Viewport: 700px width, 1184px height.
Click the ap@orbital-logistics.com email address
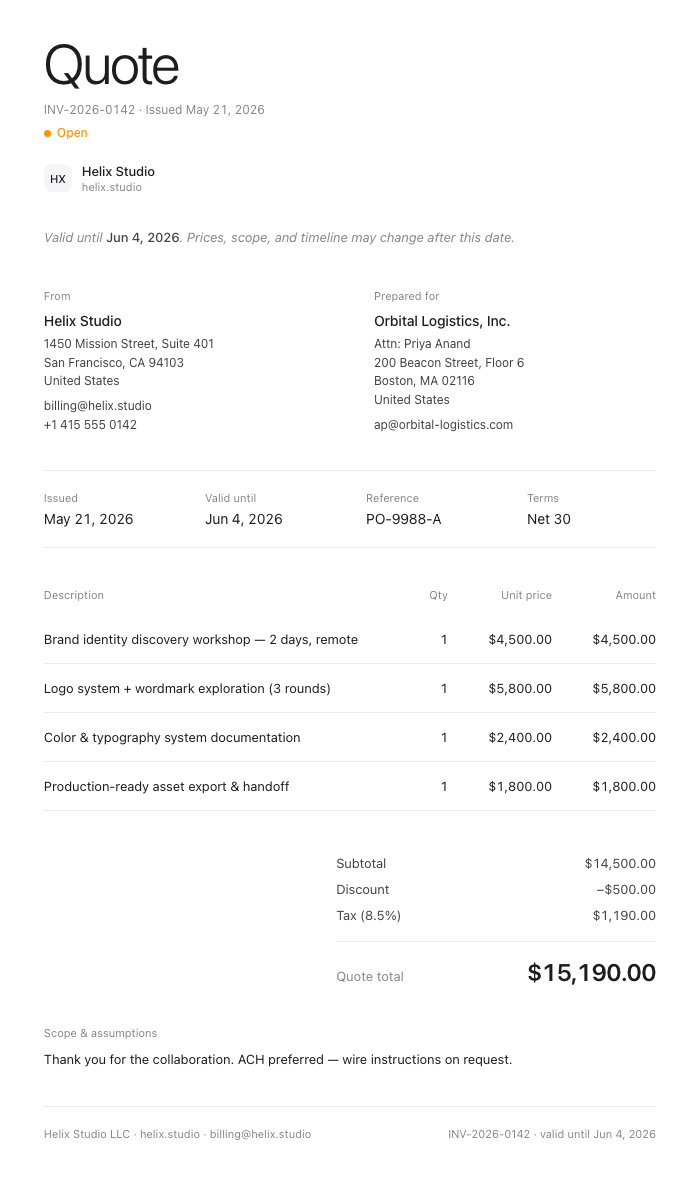pos(443,424)
